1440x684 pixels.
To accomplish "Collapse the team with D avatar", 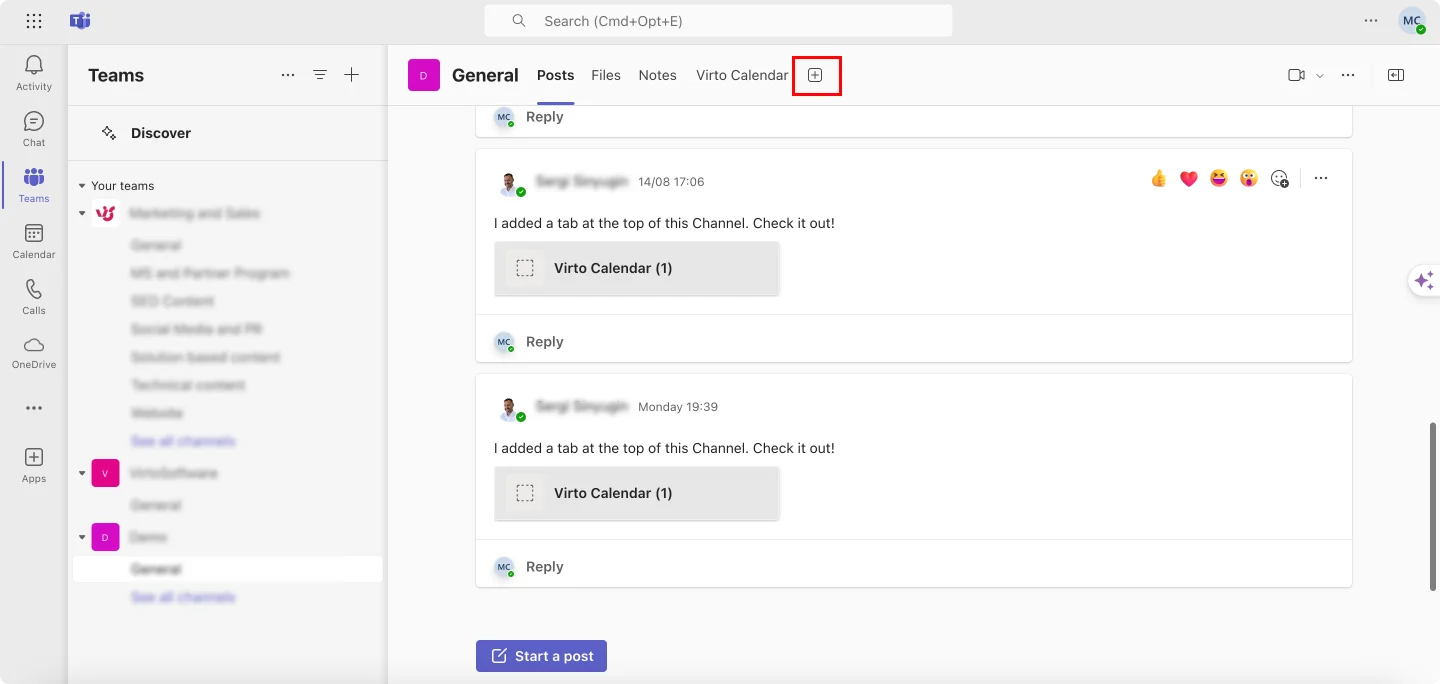I will click(82, 537).
